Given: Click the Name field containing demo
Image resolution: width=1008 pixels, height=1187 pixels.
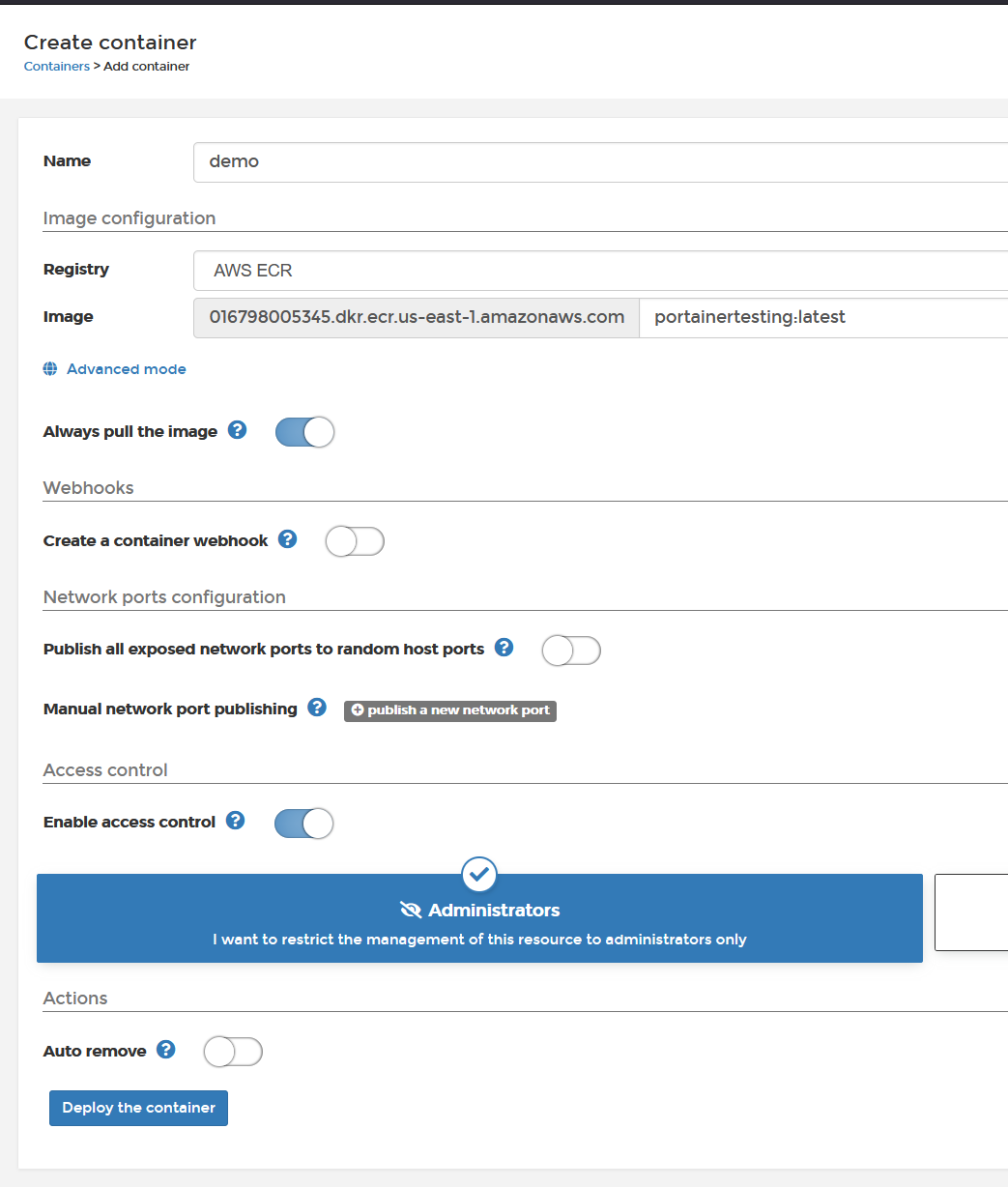Looking at the screenshot, I should click(x=600, y=162).
